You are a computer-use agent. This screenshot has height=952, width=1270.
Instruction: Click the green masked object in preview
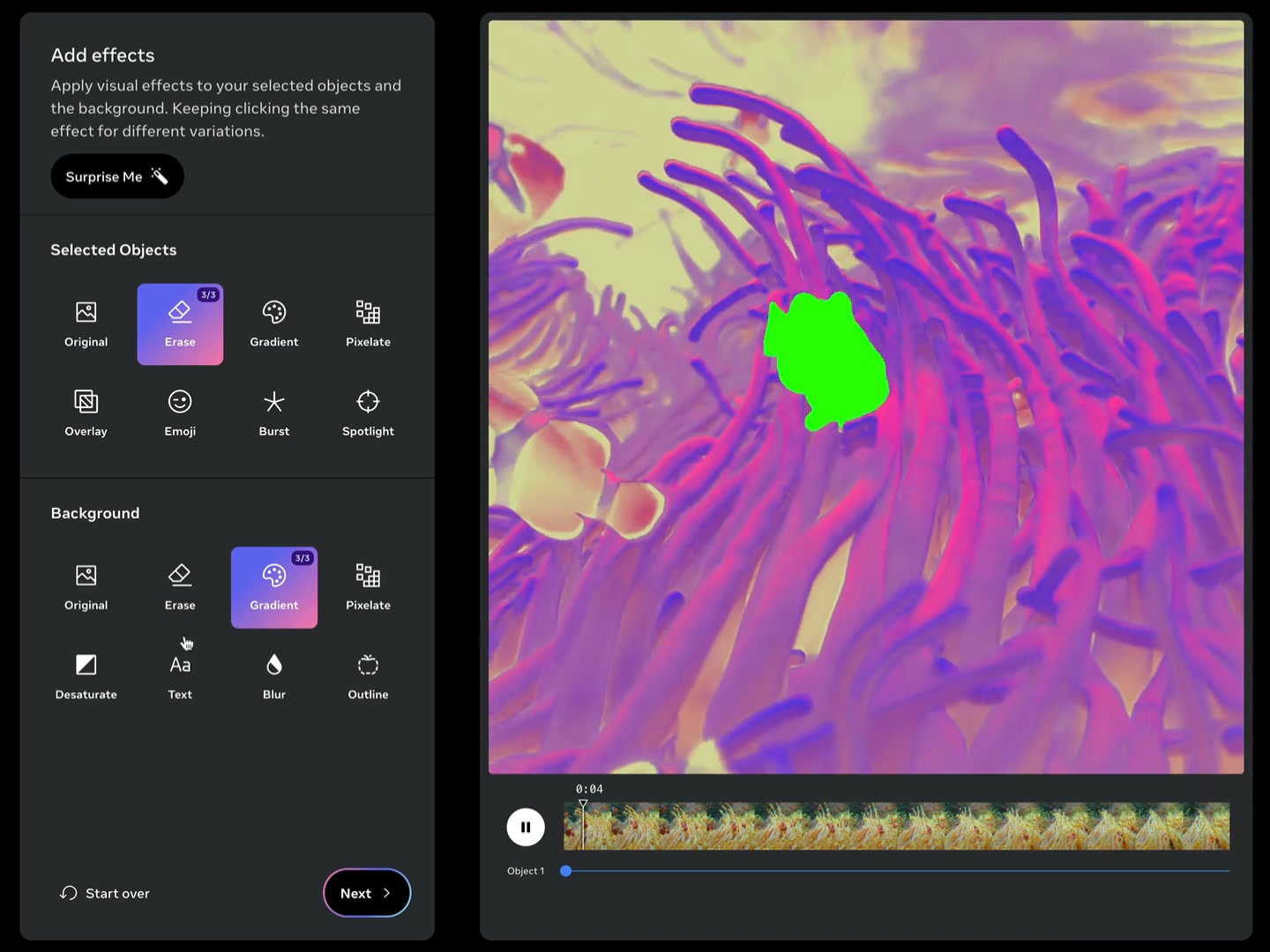tap(825, 362)
